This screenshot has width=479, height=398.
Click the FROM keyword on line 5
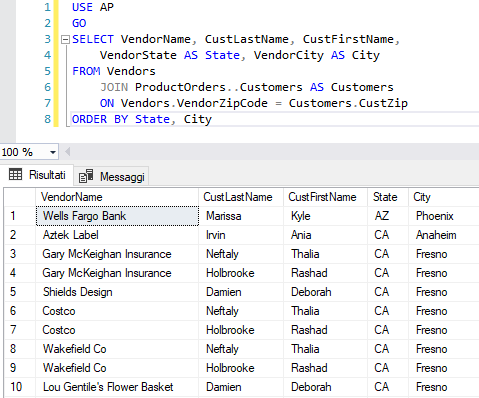86,71
